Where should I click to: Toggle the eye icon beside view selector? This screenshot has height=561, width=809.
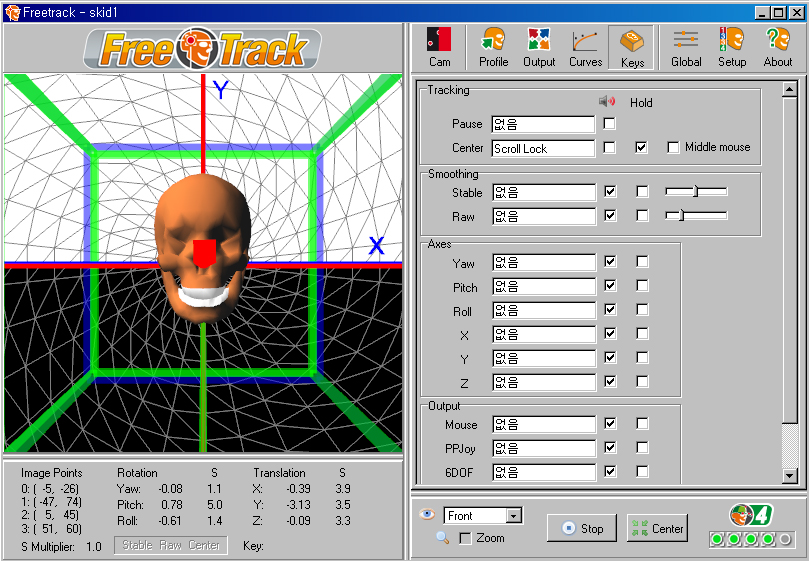coord(427,515)
